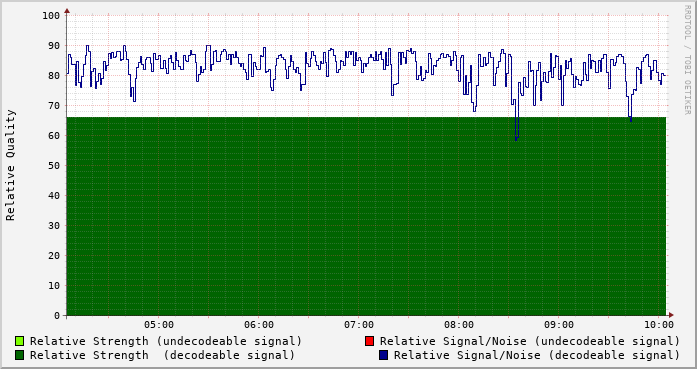Click the RRDTOOL / TOBI OETIKER watermark
This screenshot has width=697, height=369.
click(687, 60)
